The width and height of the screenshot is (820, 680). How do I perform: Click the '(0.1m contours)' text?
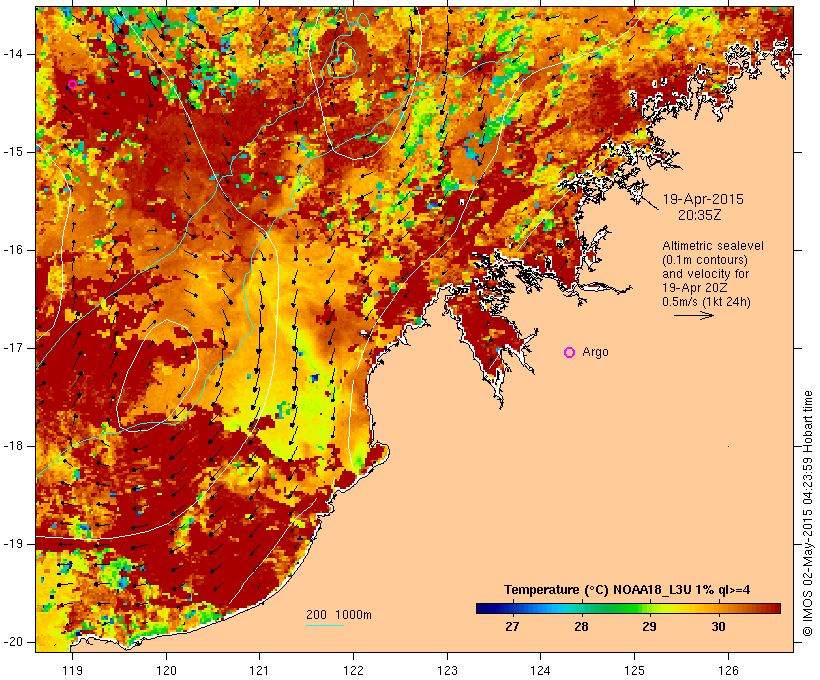coord(704,260)
